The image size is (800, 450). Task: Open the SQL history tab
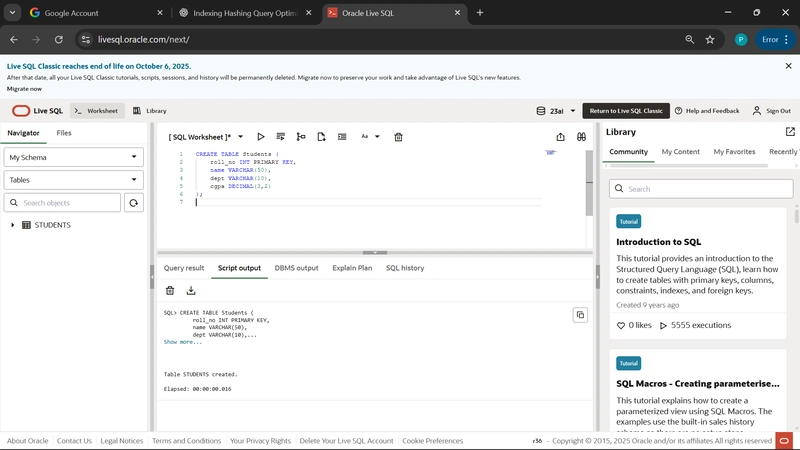405,268
